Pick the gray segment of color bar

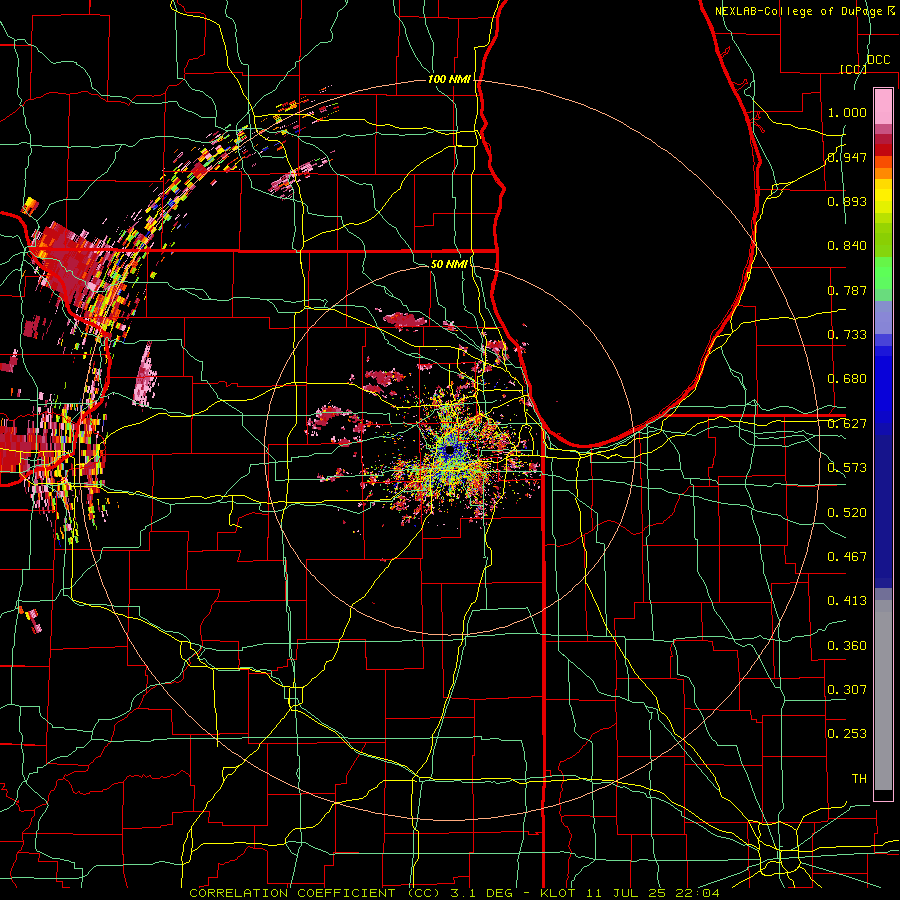[883, 695]
